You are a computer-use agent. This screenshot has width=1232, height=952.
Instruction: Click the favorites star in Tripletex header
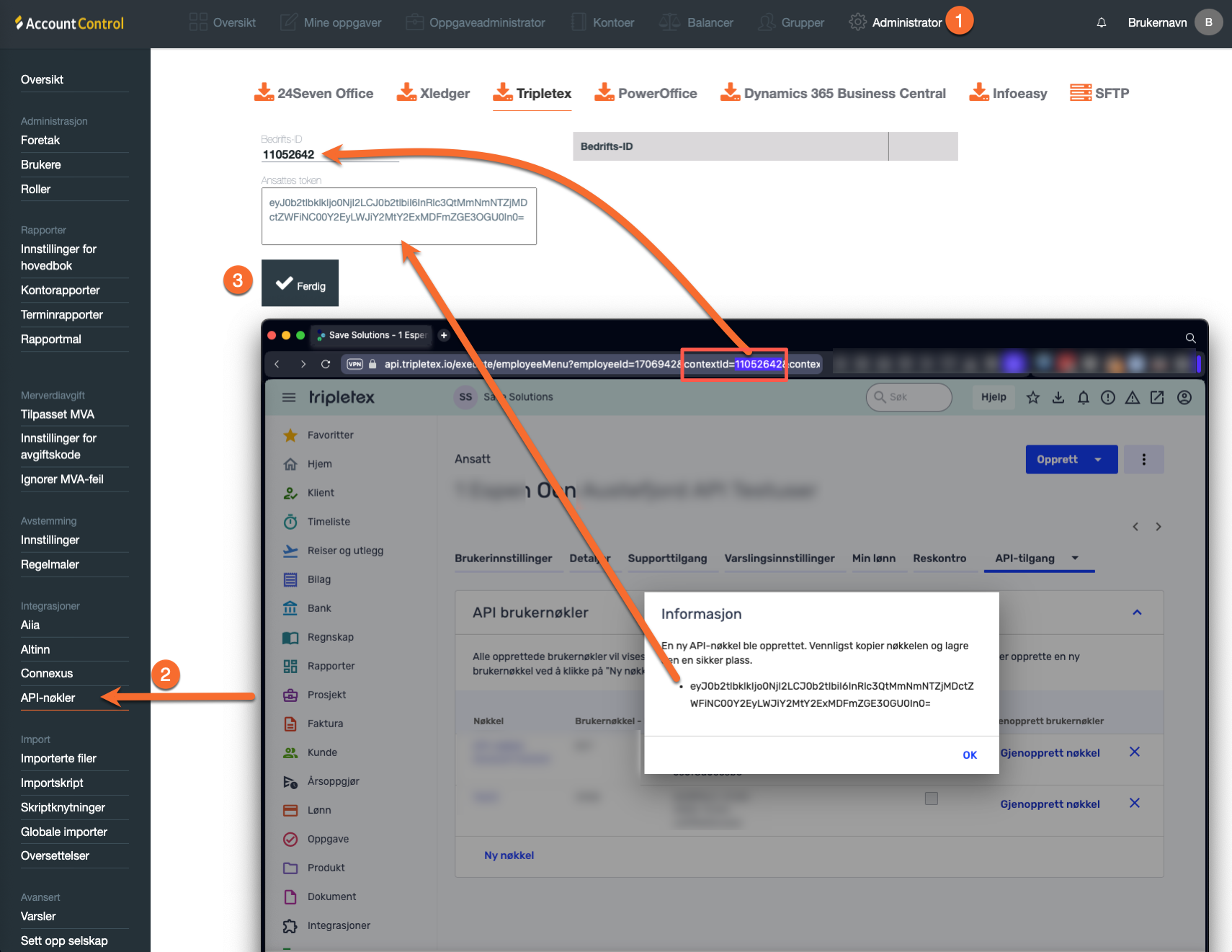pos(1032,397)
